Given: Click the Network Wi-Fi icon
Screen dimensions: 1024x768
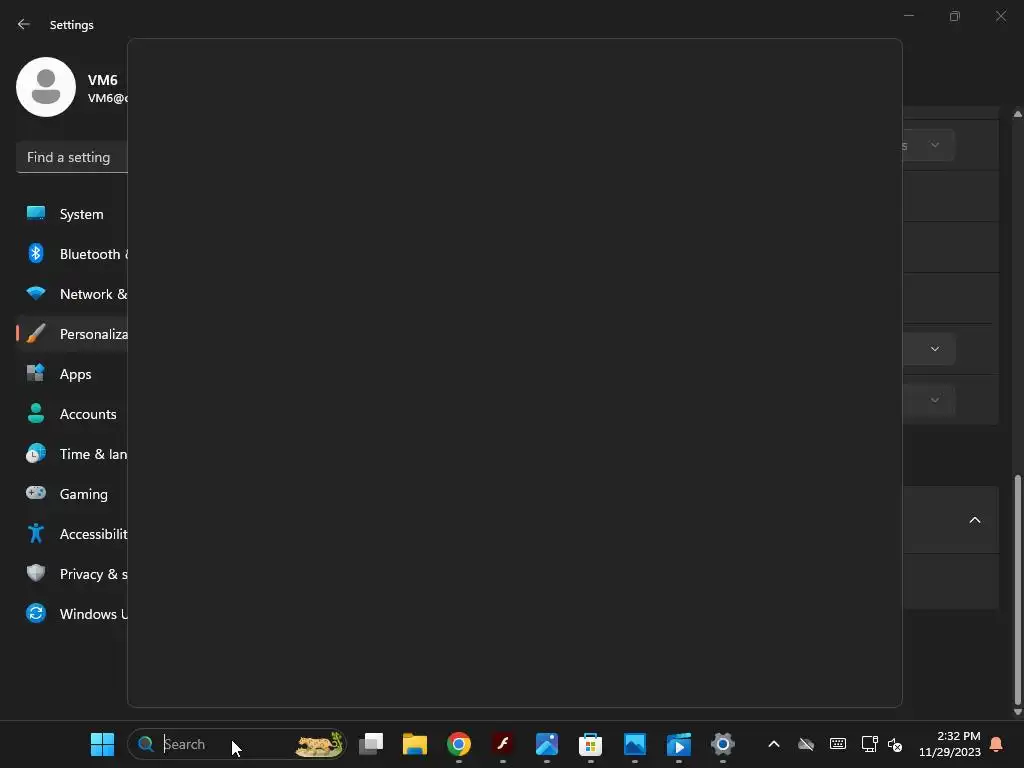Looking at the screenshot, I should 36,293.
